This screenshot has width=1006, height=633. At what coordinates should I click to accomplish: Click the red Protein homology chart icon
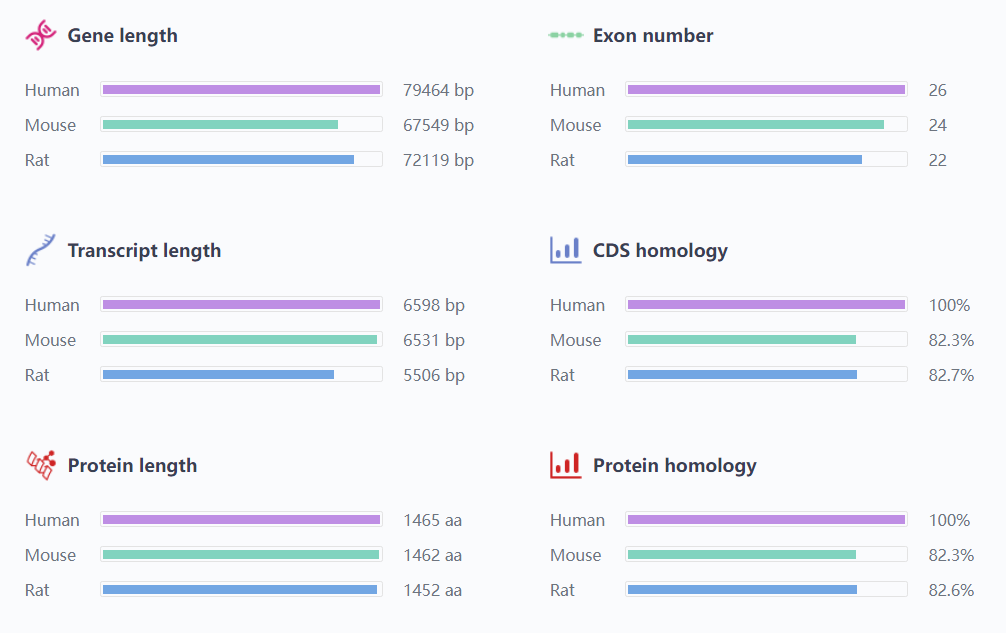pyautogui.click(x=566, y=465)
